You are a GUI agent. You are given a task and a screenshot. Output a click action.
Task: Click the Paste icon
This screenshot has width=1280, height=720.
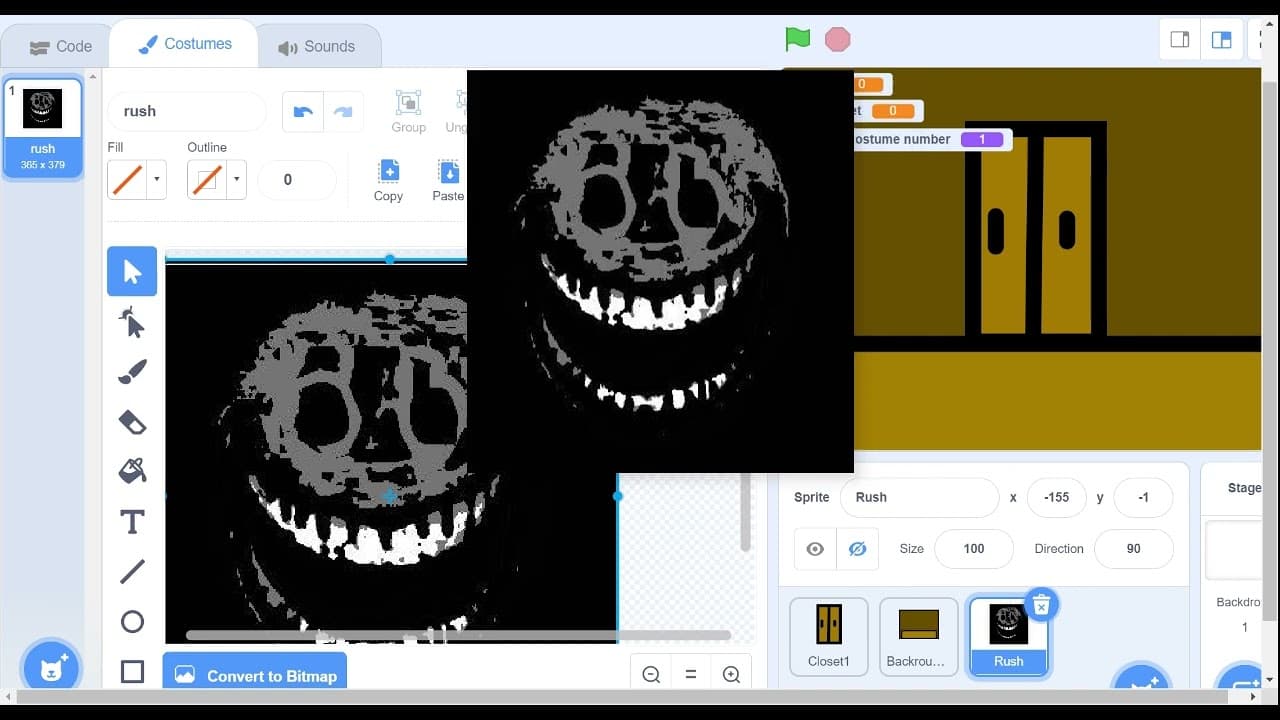pos(448,171)
